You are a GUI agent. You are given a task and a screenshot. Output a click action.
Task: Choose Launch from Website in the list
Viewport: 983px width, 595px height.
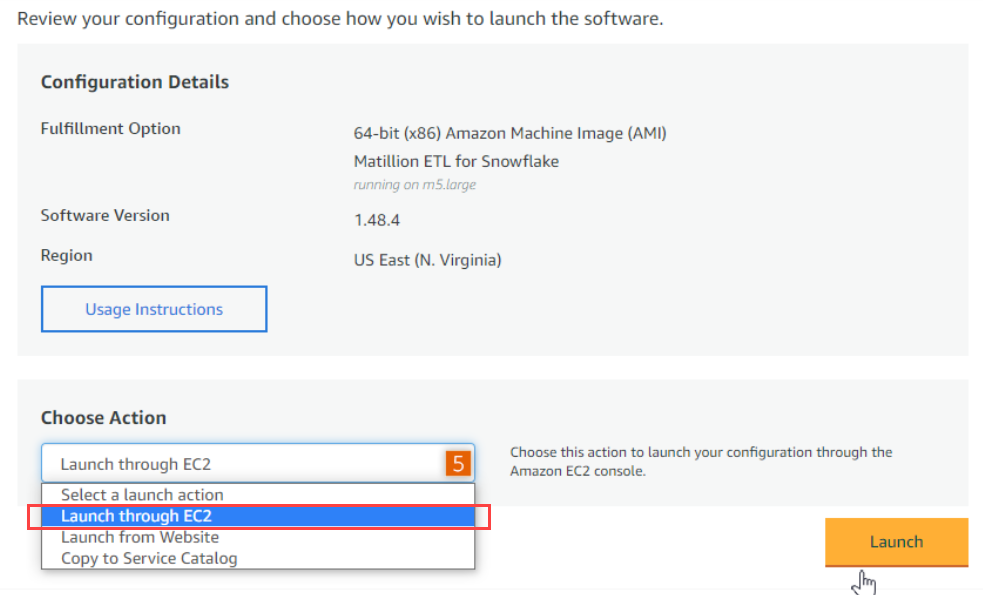(x=140, y=537)
